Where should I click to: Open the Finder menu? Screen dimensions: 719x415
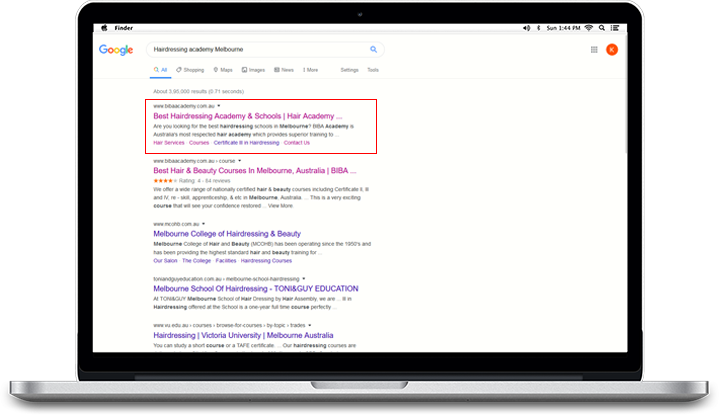pyautogui.click(x=123, y=28)
